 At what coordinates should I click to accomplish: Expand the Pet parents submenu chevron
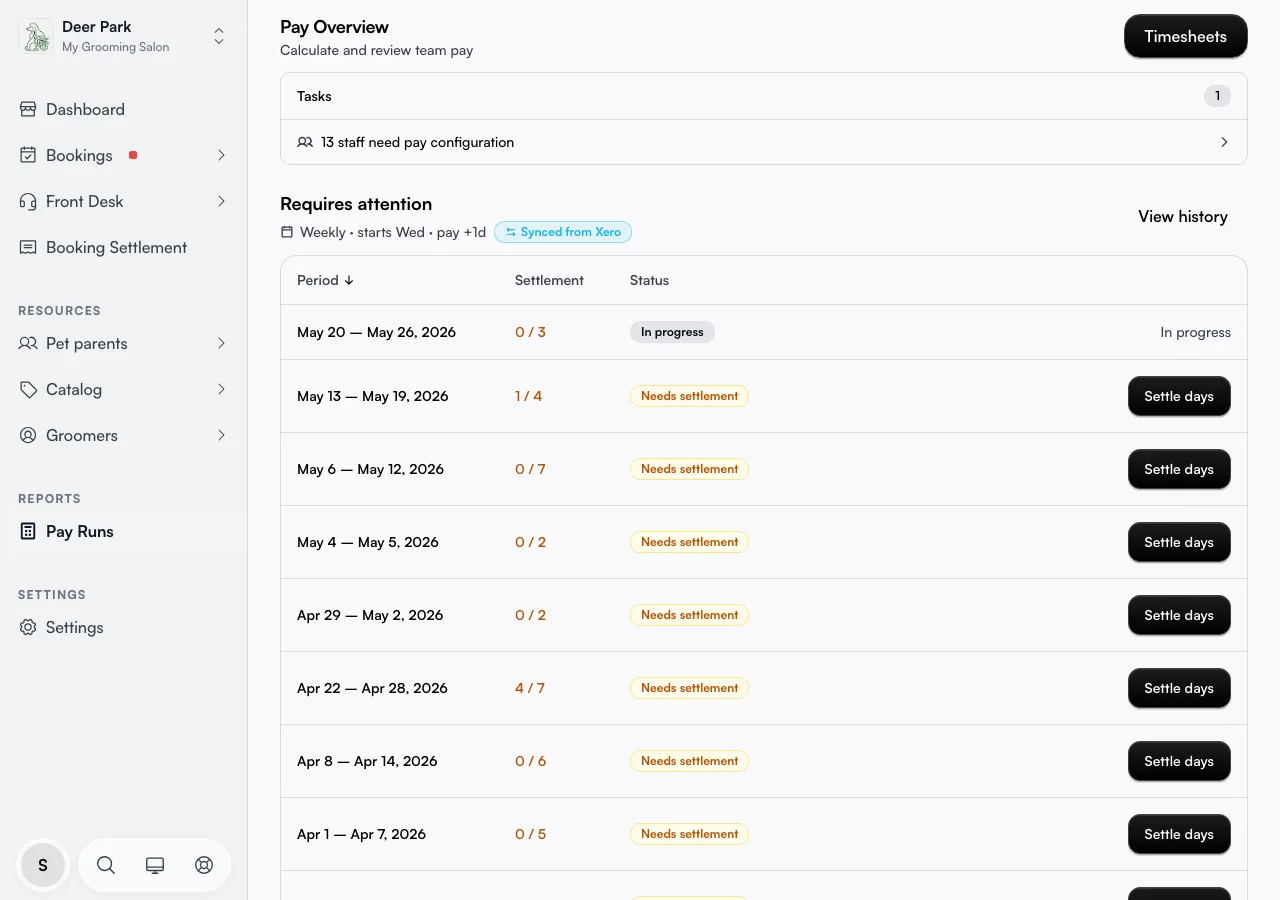[x=221, y=344]
